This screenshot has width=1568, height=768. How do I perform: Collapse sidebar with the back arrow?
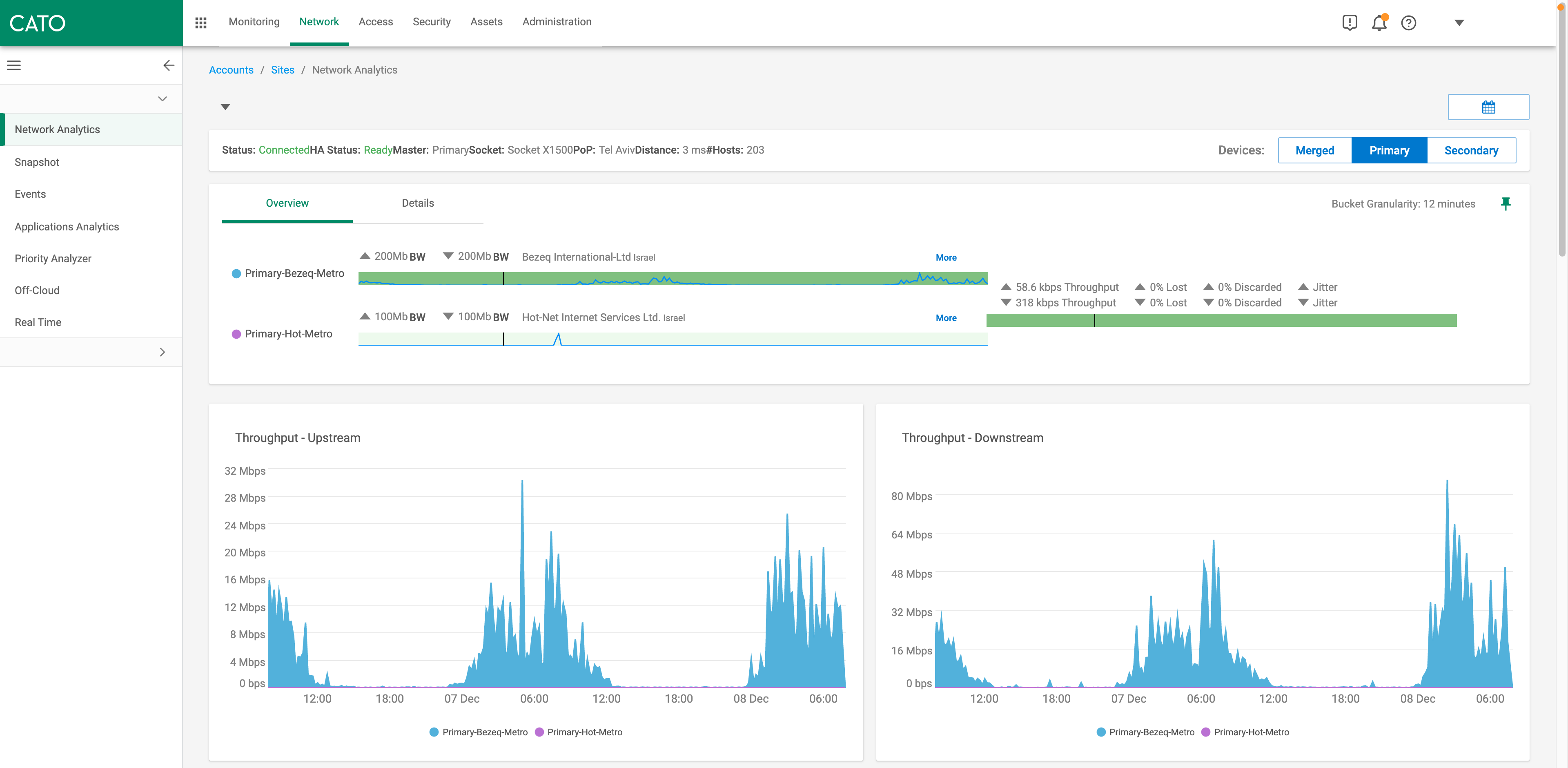tap(169, 65)
